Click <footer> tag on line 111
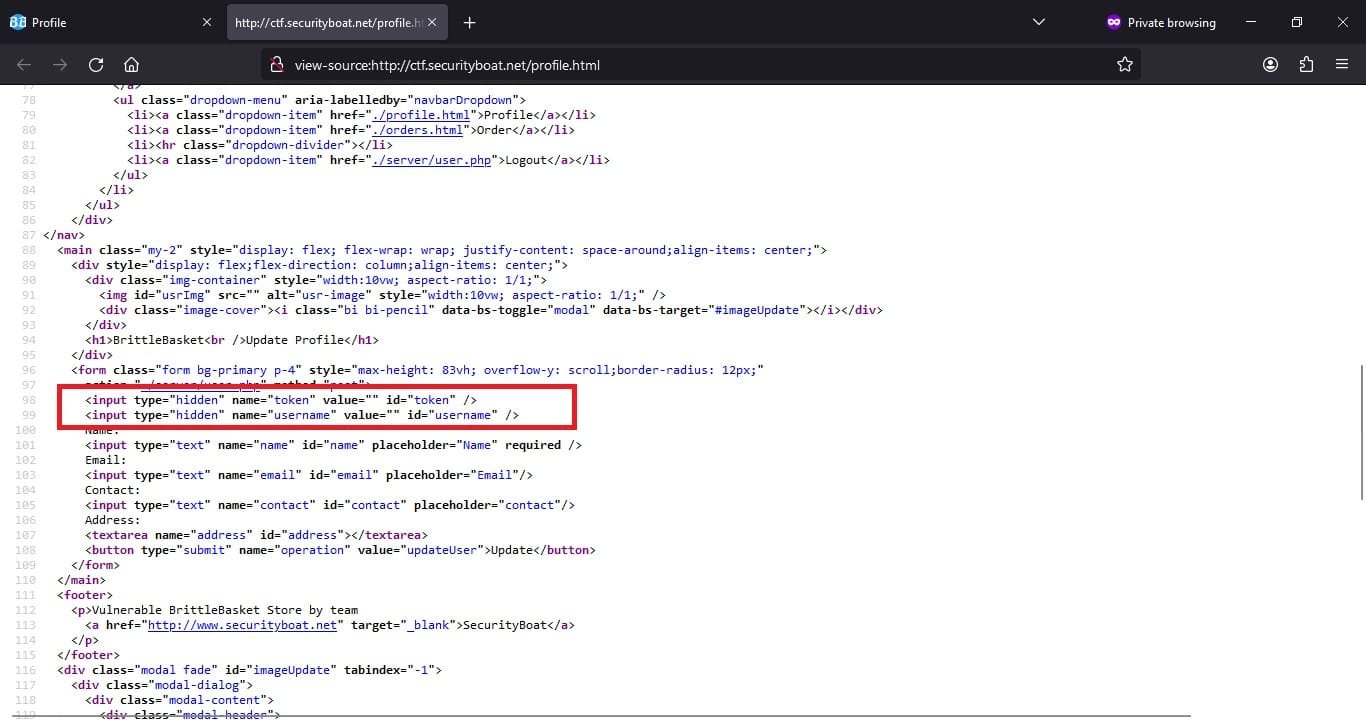 pyautogui.click(x=85, y=595)
